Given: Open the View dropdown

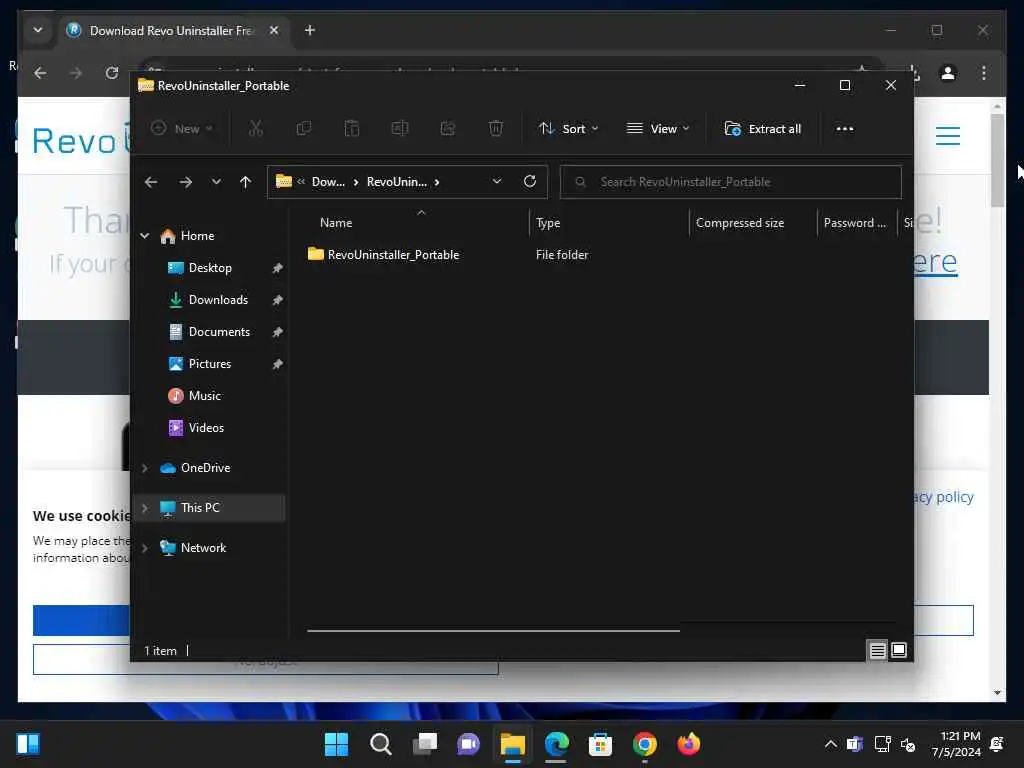Looking at the screenshot, I should 658,129.
